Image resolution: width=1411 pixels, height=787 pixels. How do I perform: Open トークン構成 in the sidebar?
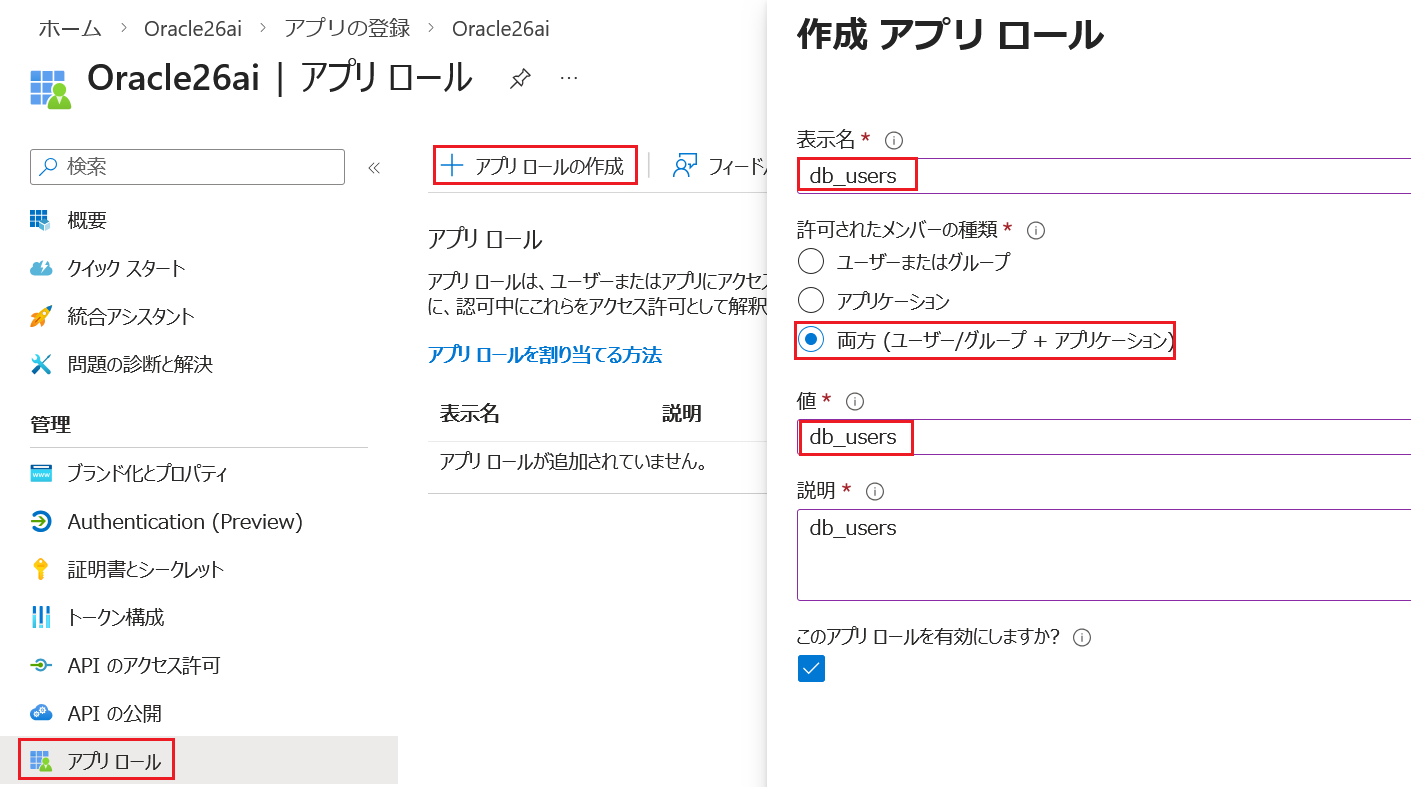(116, 617)
